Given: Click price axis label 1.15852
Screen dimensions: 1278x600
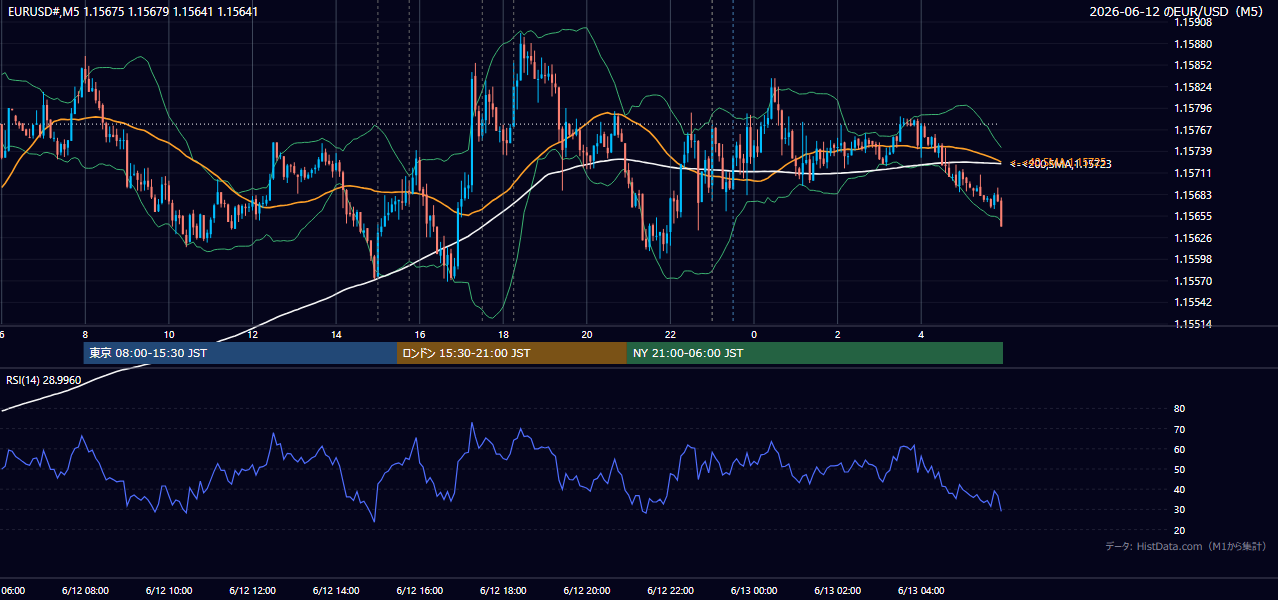Looking at the screenshot, I should 1194,66.
